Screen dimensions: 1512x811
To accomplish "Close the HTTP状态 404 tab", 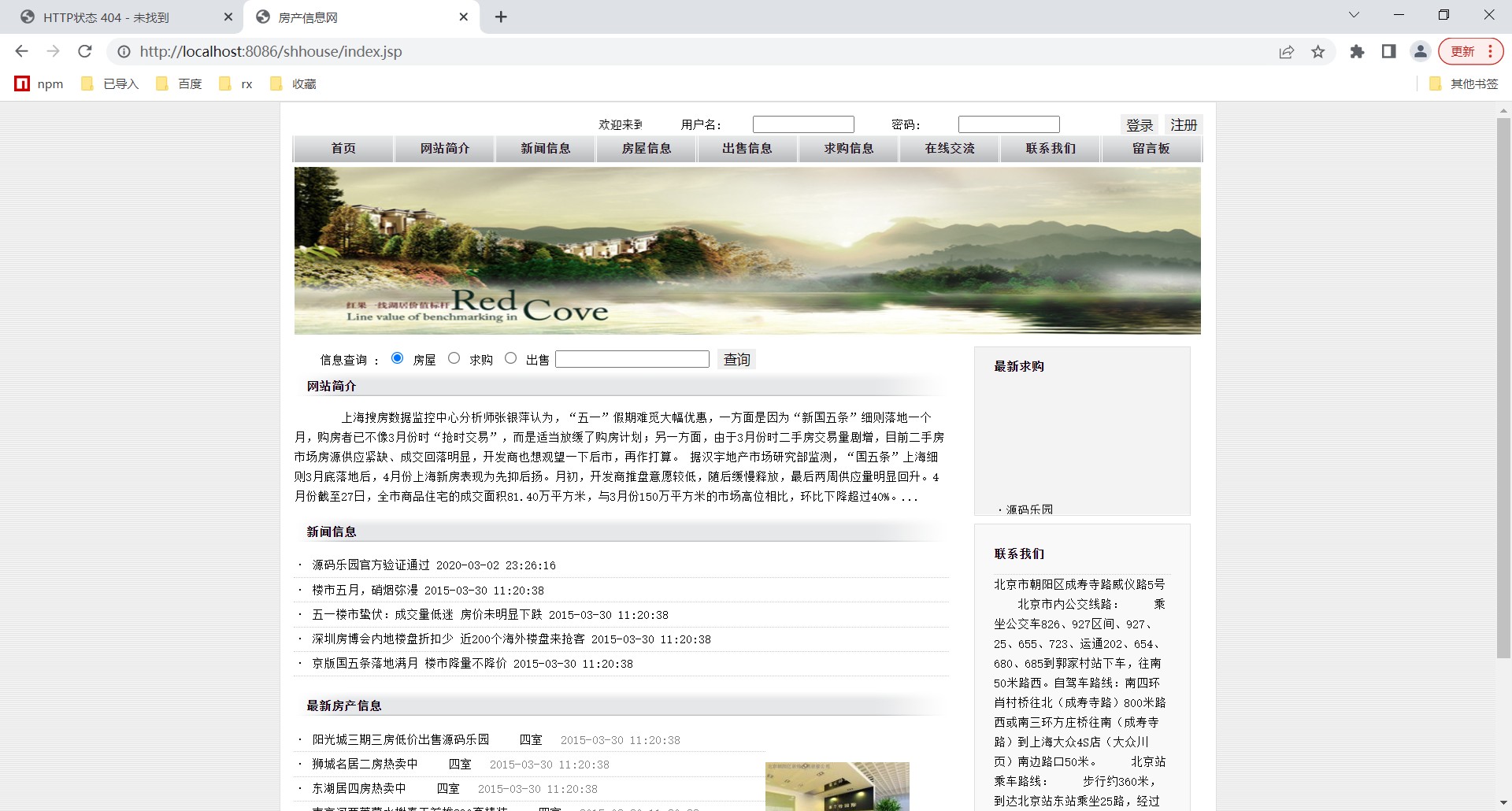I will pos(228,17).
